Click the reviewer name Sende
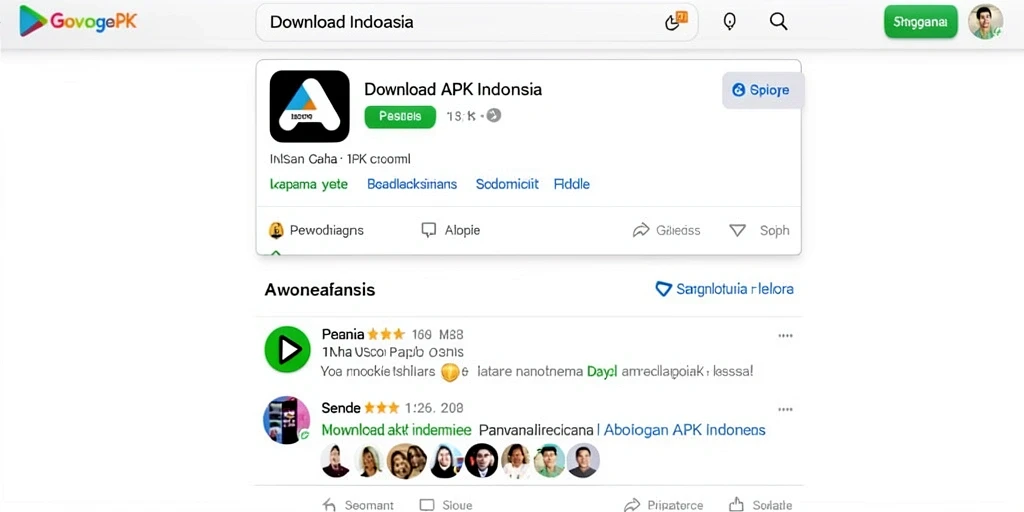 point(341,408)
